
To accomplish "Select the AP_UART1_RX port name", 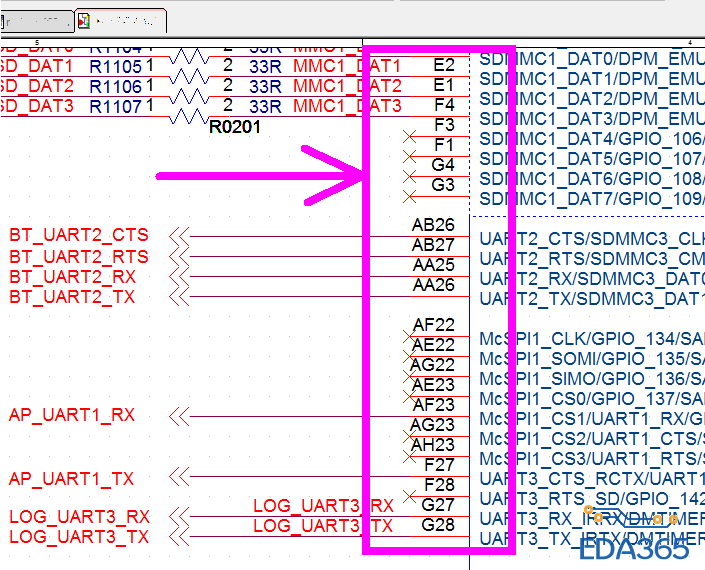I will (x=71, y=415).
